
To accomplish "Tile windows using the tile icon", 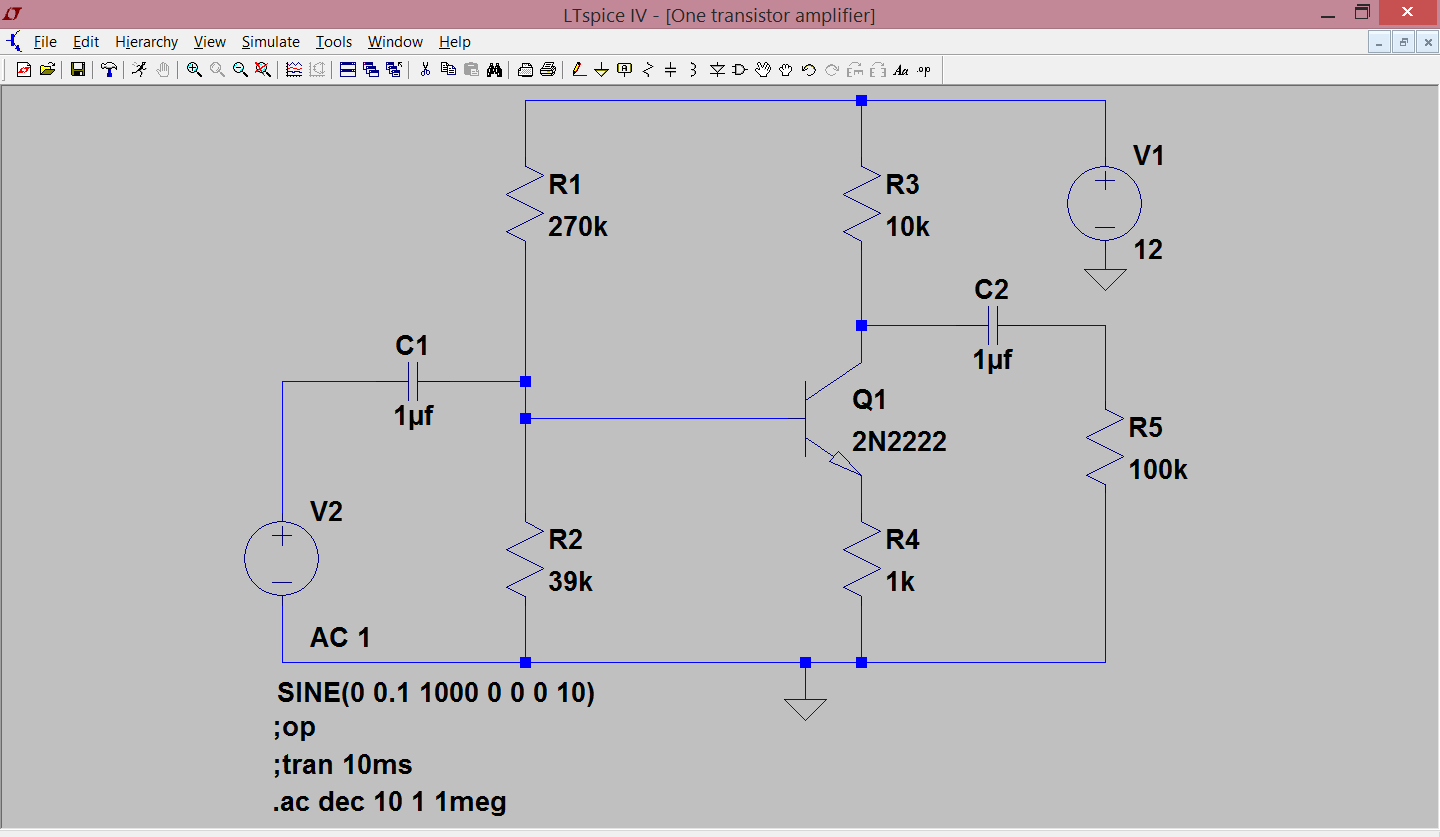I will pos(348,70).
